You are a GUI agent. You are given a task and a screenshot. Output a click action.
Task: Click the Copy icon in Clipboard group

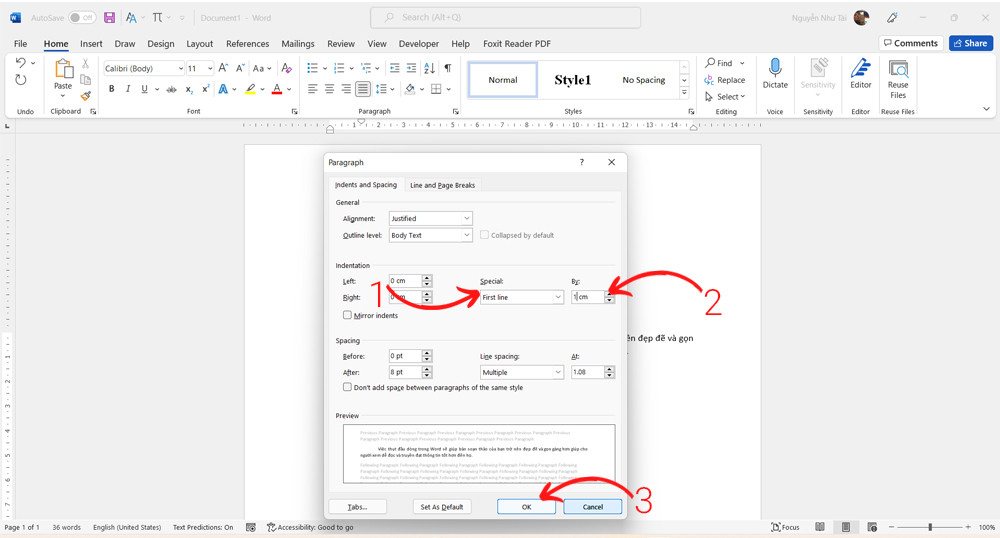(x=85, y=80)
